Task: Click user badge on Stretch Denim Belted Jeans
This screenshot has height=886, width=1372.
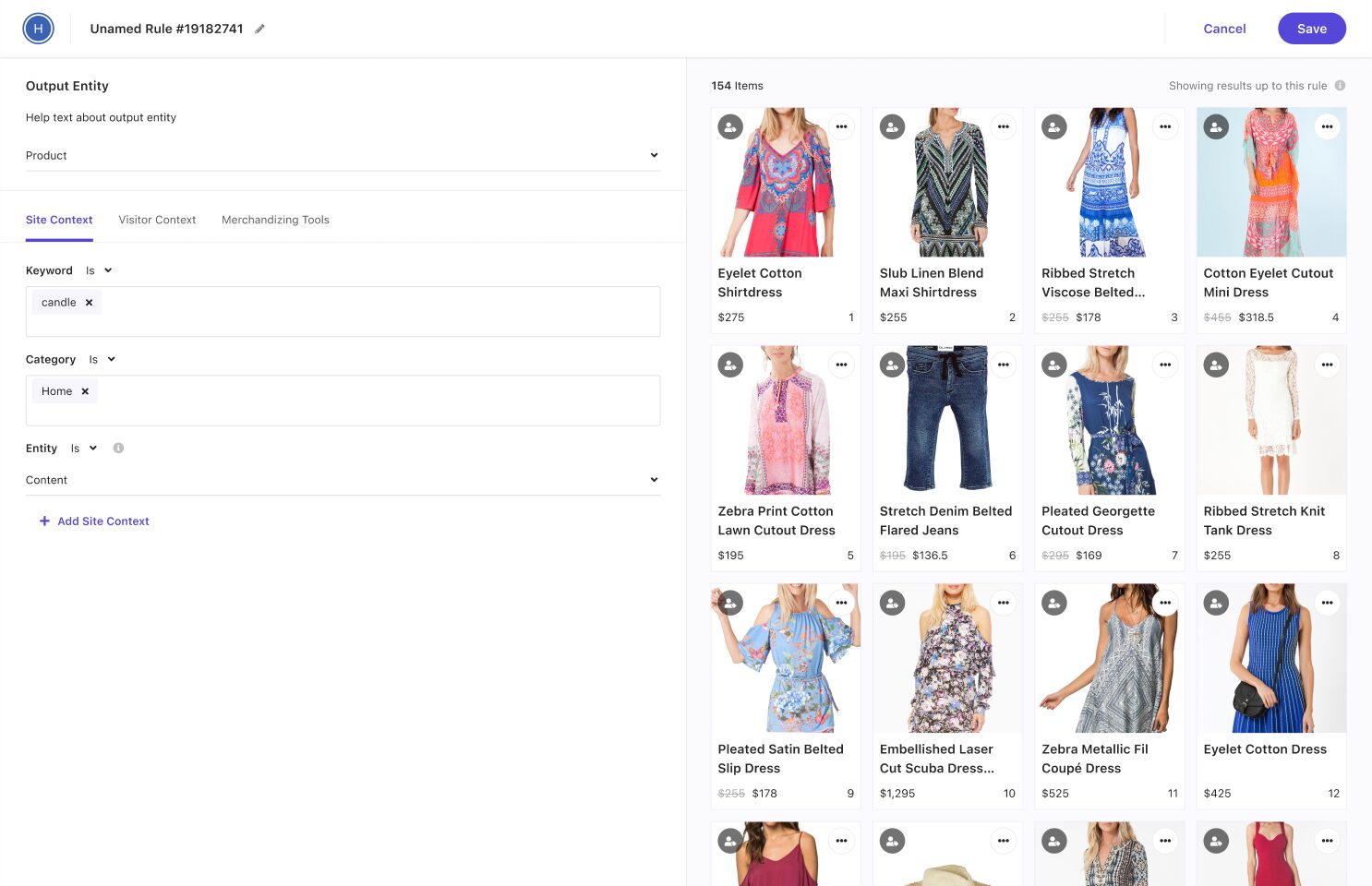Action: [892, 365]
